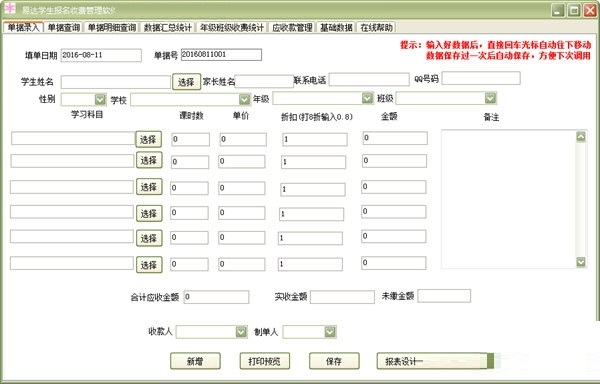Click sixth row 金额 field
The width and height of the screenshot is (600, 384).
click(x=394, y=263)
